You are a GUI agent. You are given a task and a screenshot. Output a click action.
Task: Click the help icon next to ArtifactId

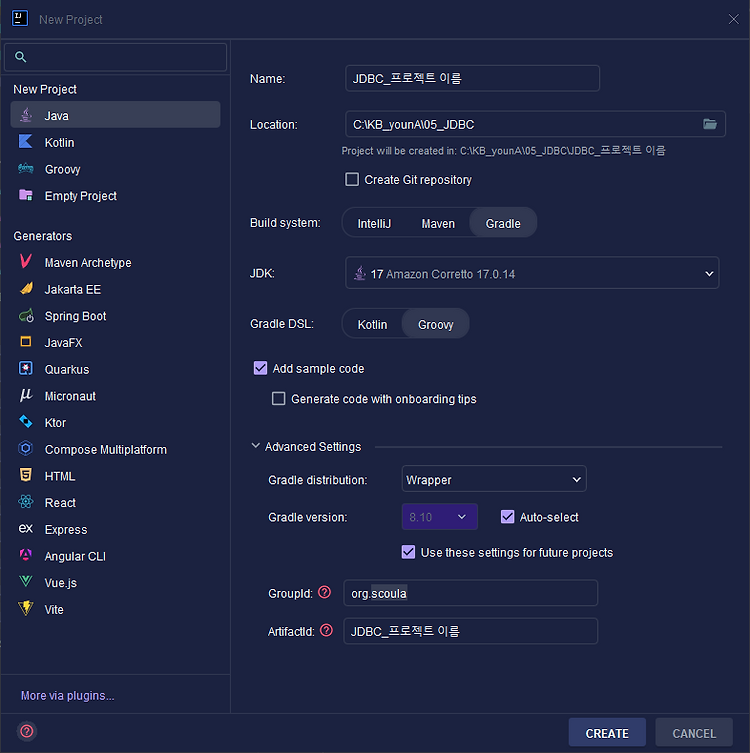326,630
